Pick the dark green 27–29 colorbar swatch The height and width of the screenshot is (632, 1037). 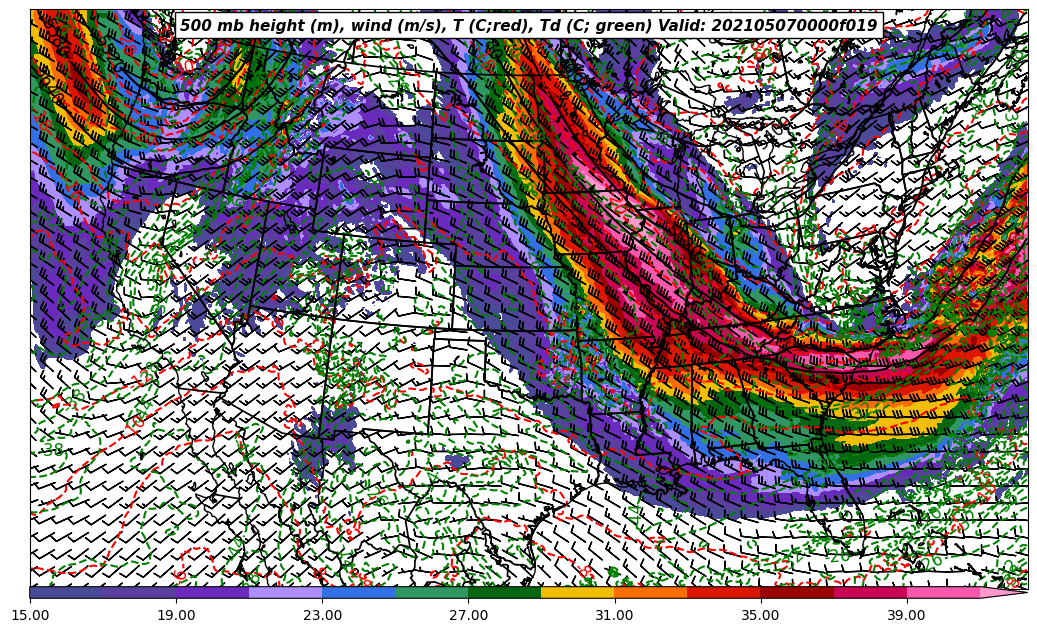pos(504,592)
